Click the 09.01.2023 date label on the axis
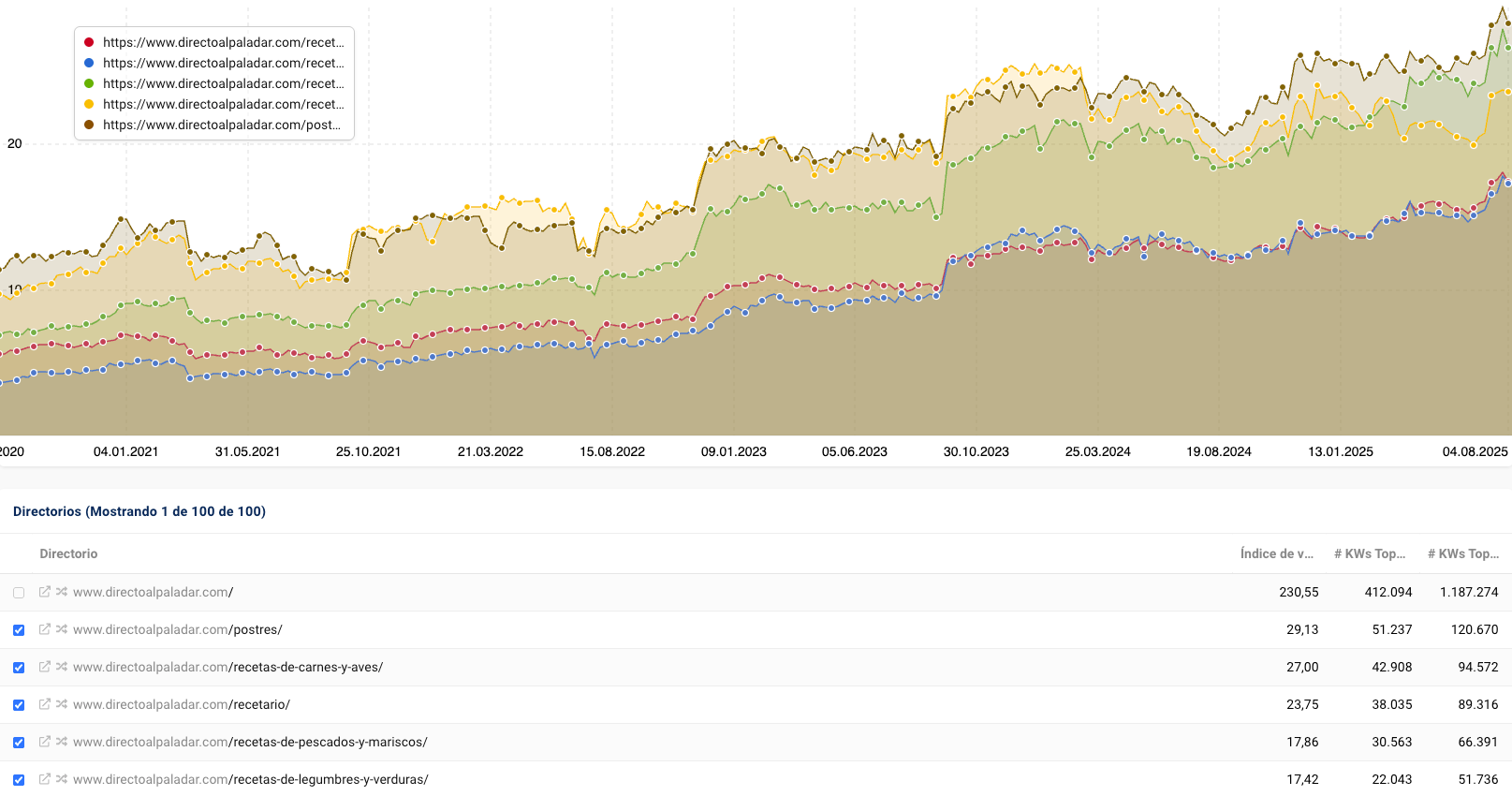This screenshot has height=796, width=1512. point(733,451)
